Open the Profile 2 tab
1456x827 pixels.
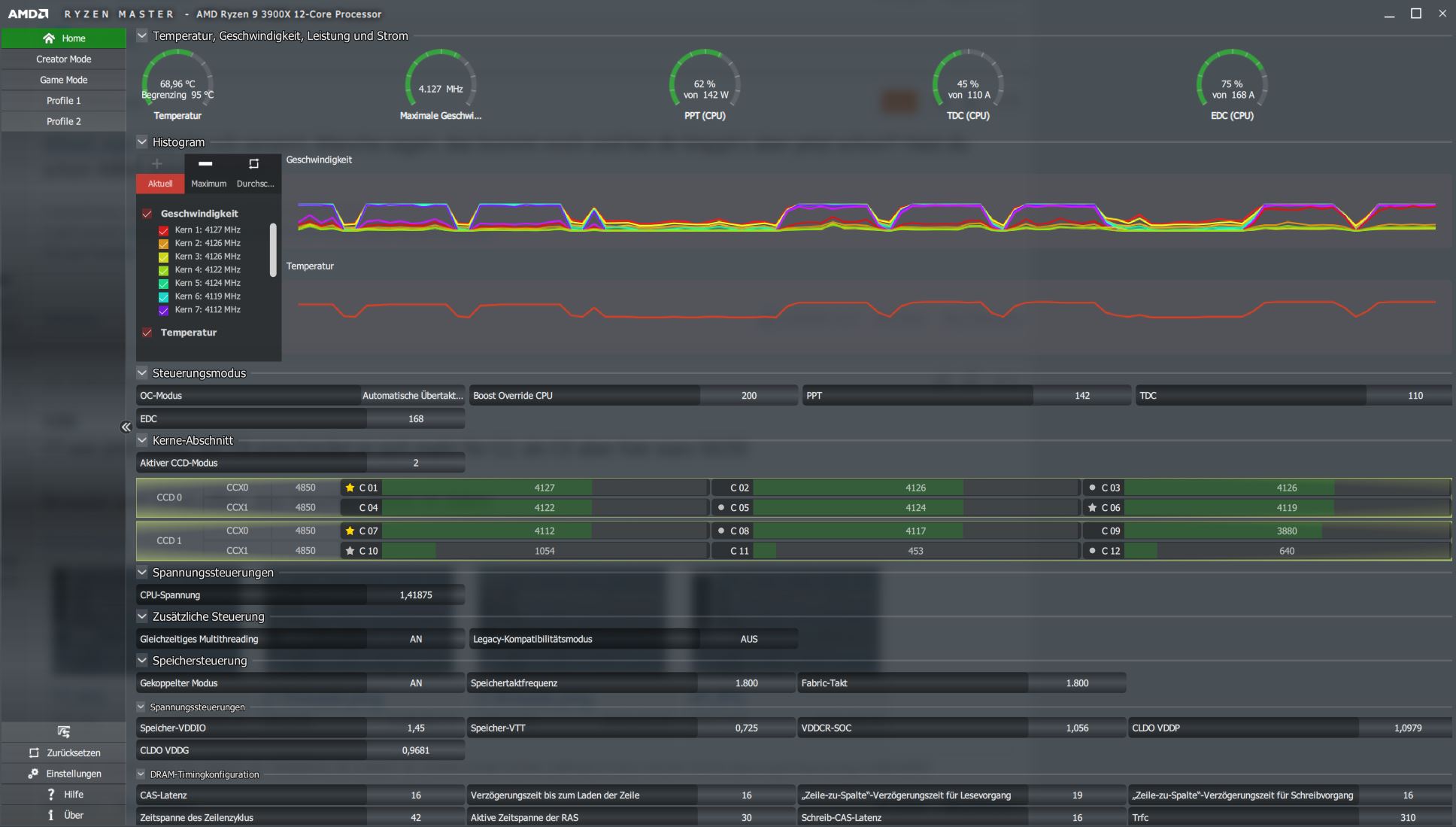pos(63,121)
